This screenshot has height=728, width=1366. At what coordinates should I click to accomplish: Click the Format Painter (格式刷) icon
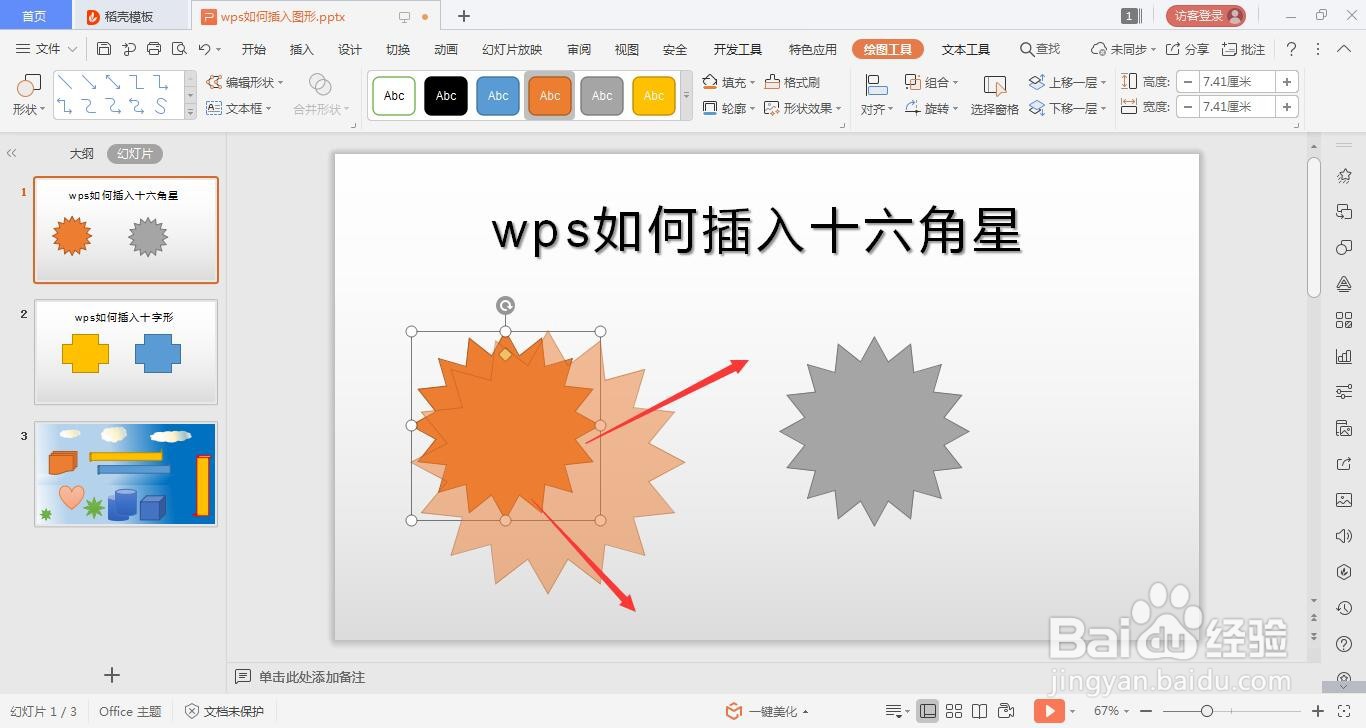tap(792, 82)
